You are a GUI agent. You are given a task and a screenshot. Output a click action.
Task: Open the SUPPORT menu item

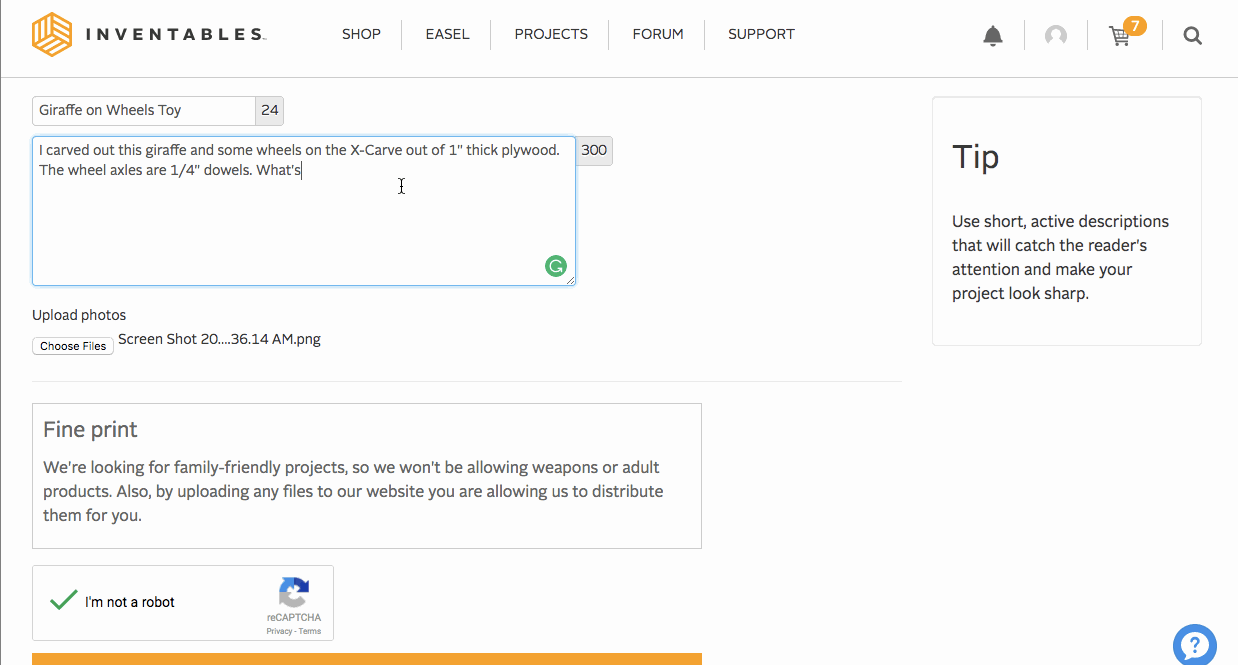(761, 34)
